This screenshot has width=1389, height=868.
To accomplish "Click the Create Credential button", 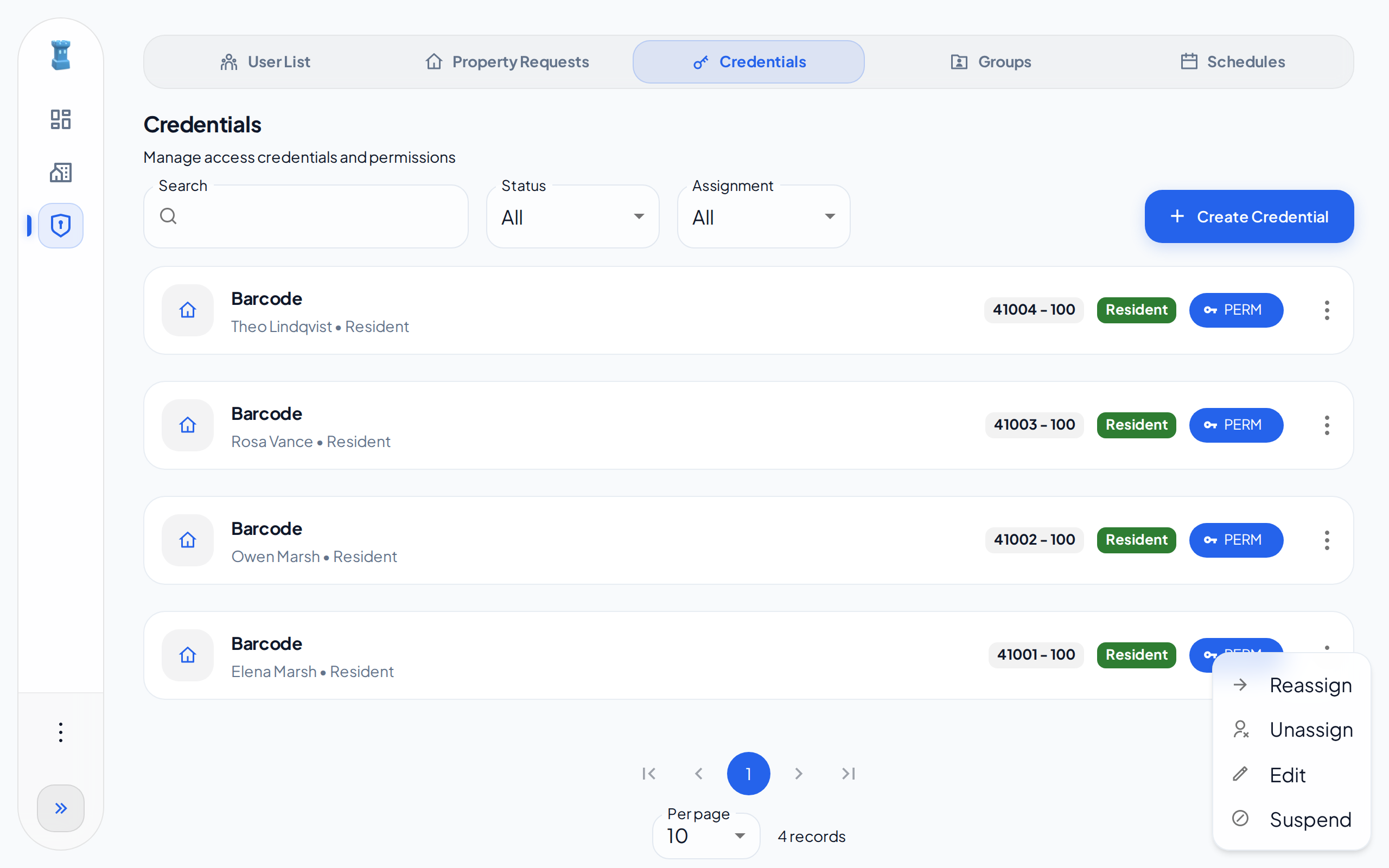I will 1249,216.
